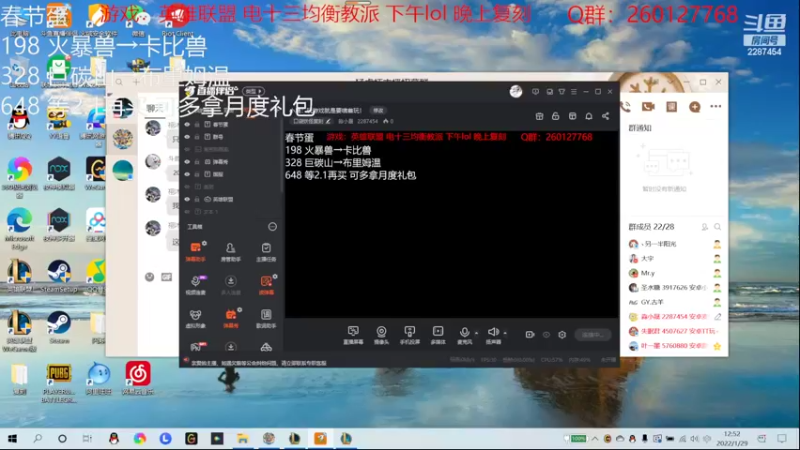The image size is (800, 450).
Task: Toggle visibility of 弹幕姬 source
Action: 187,162
